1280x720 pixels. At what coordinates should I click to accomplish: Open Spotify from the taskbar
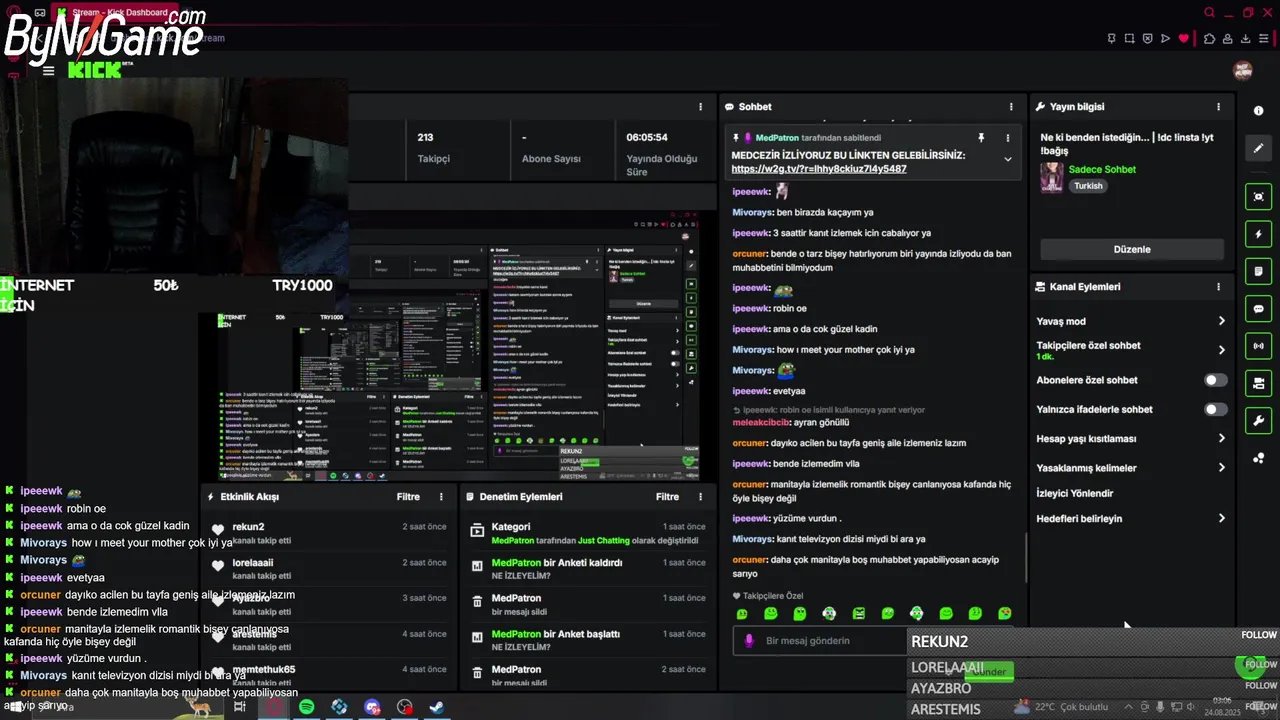click(x=306, y=707)
